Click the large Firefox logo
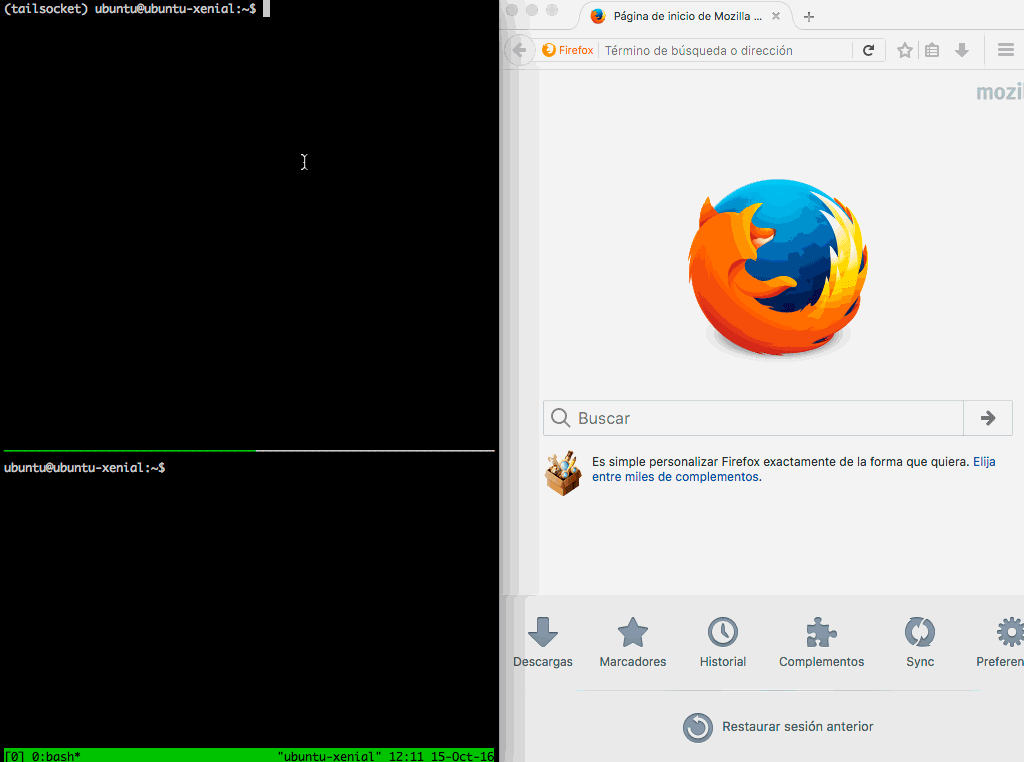 tap(778, 267)
